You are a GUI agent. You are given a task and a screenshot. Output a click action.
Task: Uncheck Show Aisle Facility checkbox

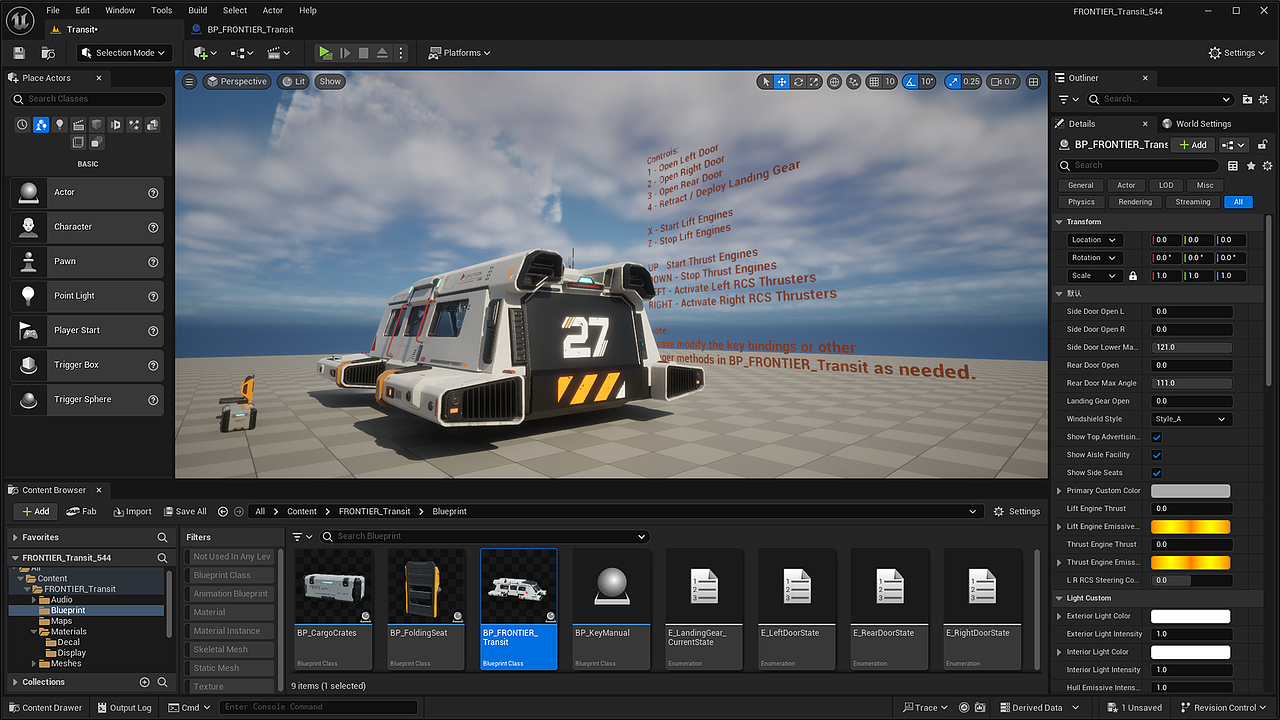click(x=1157, y=455)
